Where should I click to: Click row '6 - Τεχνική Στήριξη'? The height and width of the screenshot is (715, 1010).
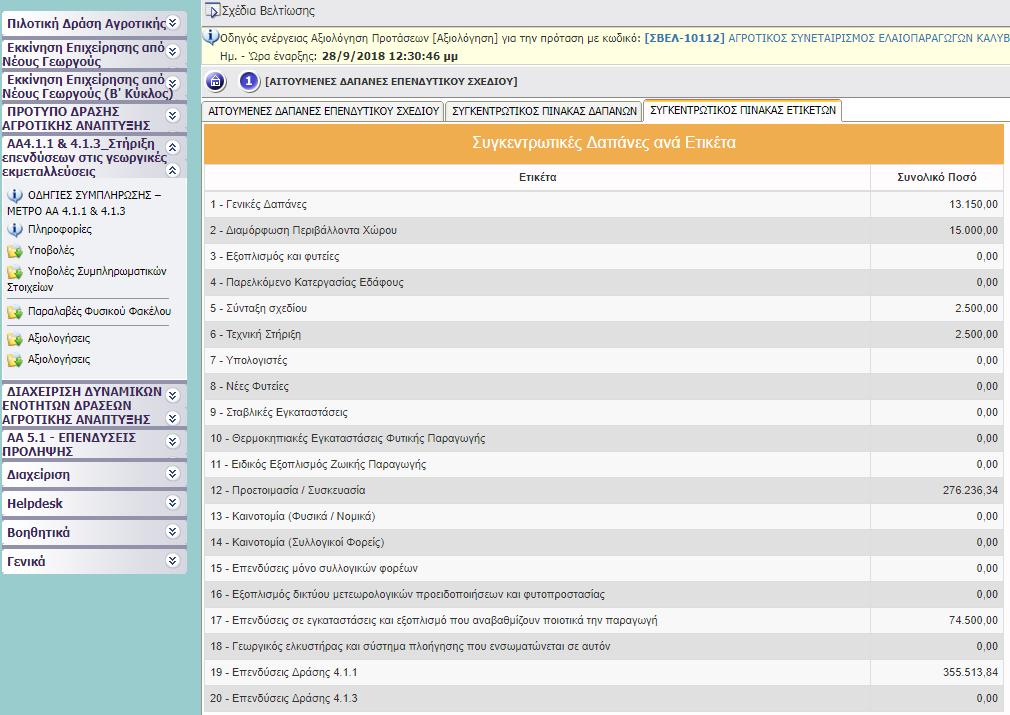(x=604, y=334)
